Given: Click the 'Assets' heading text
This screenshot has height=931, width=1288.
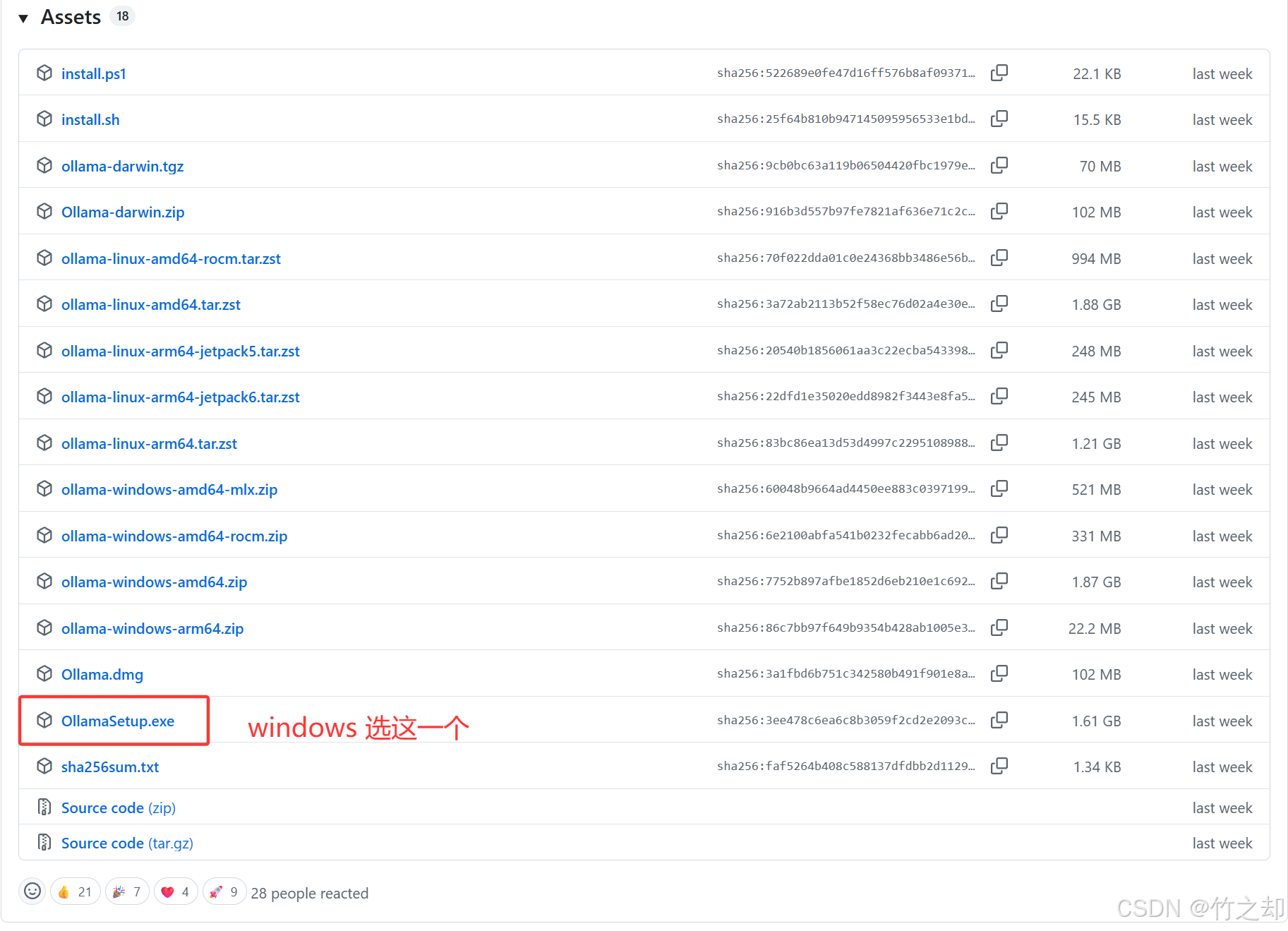Looking at the screenshot, I should [x=71, y=17].
